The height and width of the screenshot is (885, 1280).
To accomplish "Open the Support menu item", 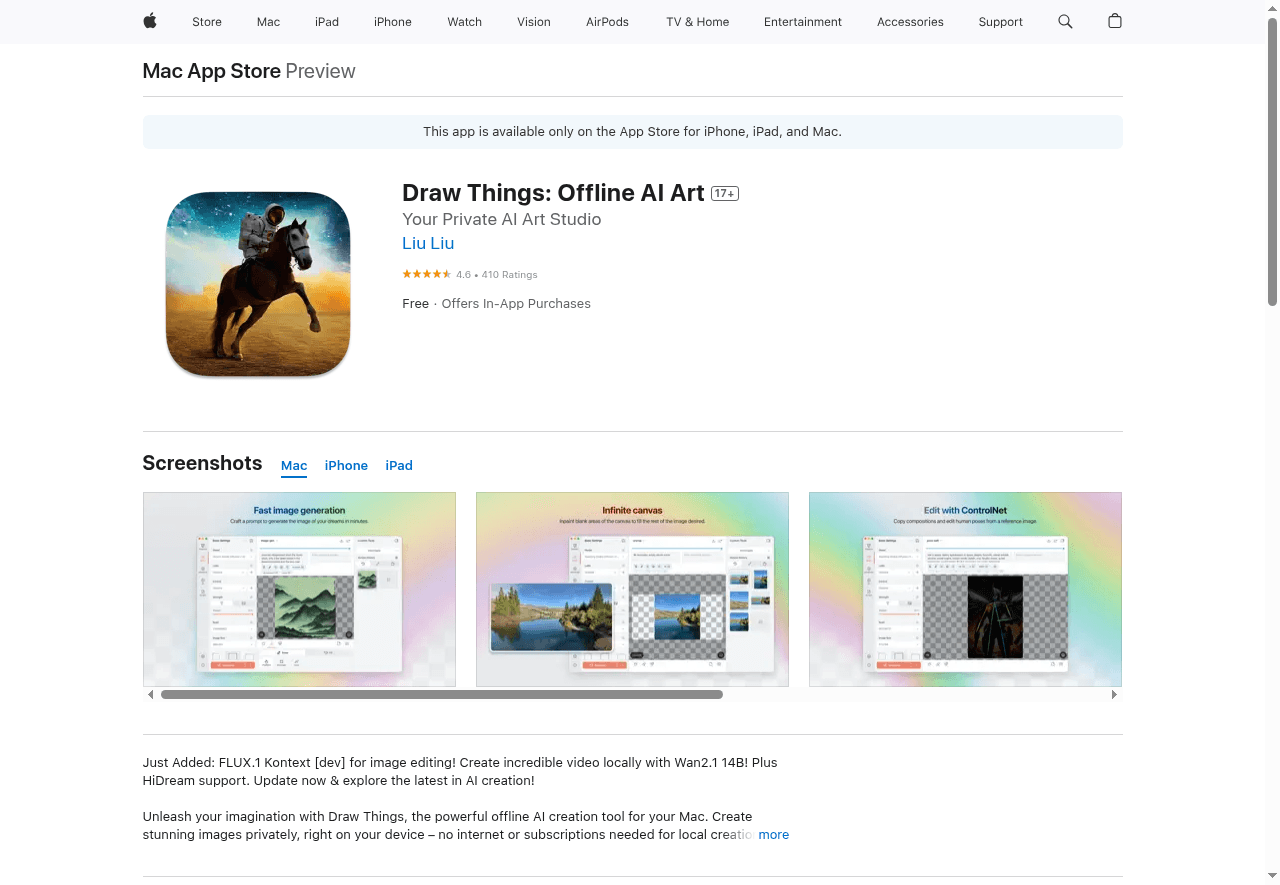I will pyautogui.click(x=1000, y=21).
